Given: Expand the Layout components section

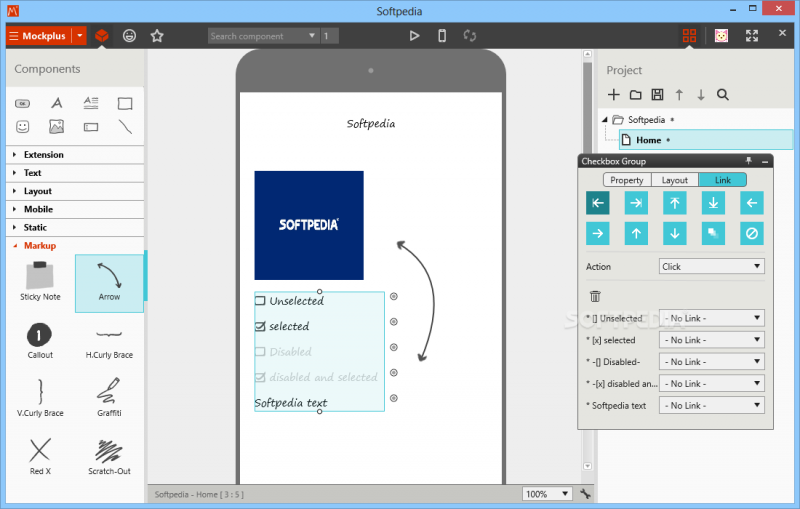Looking at the screenshot, I should tap(75, 191).
